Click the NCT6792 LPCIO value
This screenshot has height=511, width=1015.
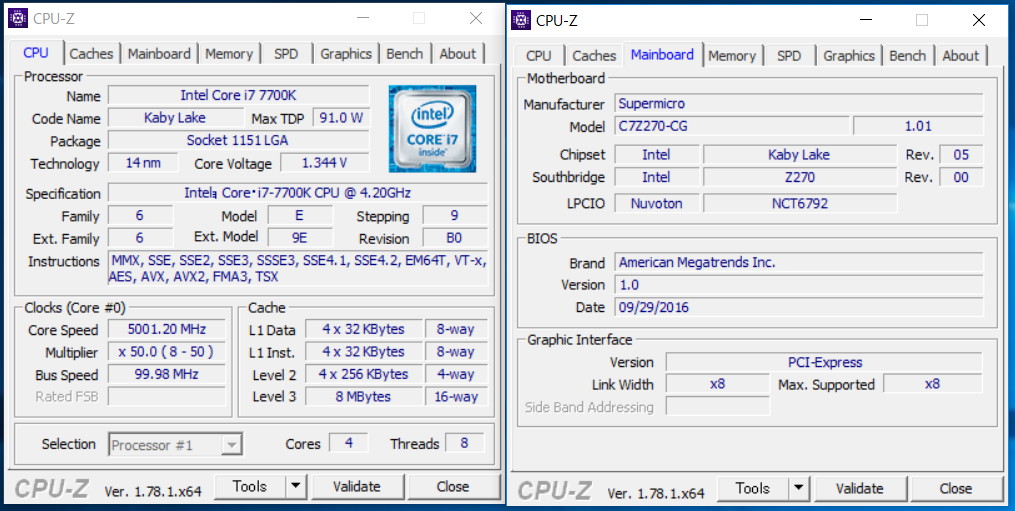799,203
